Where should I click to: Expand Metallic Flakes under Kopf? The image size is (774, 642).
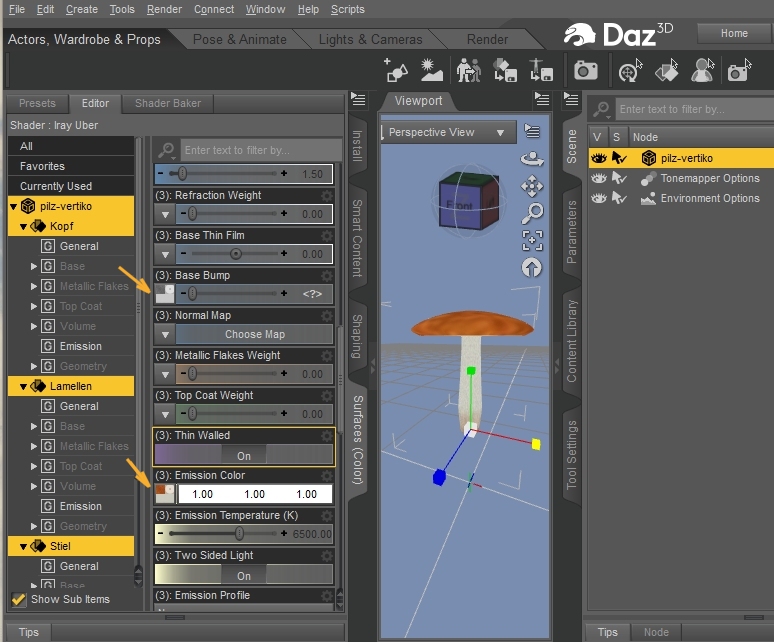point(34,286)
